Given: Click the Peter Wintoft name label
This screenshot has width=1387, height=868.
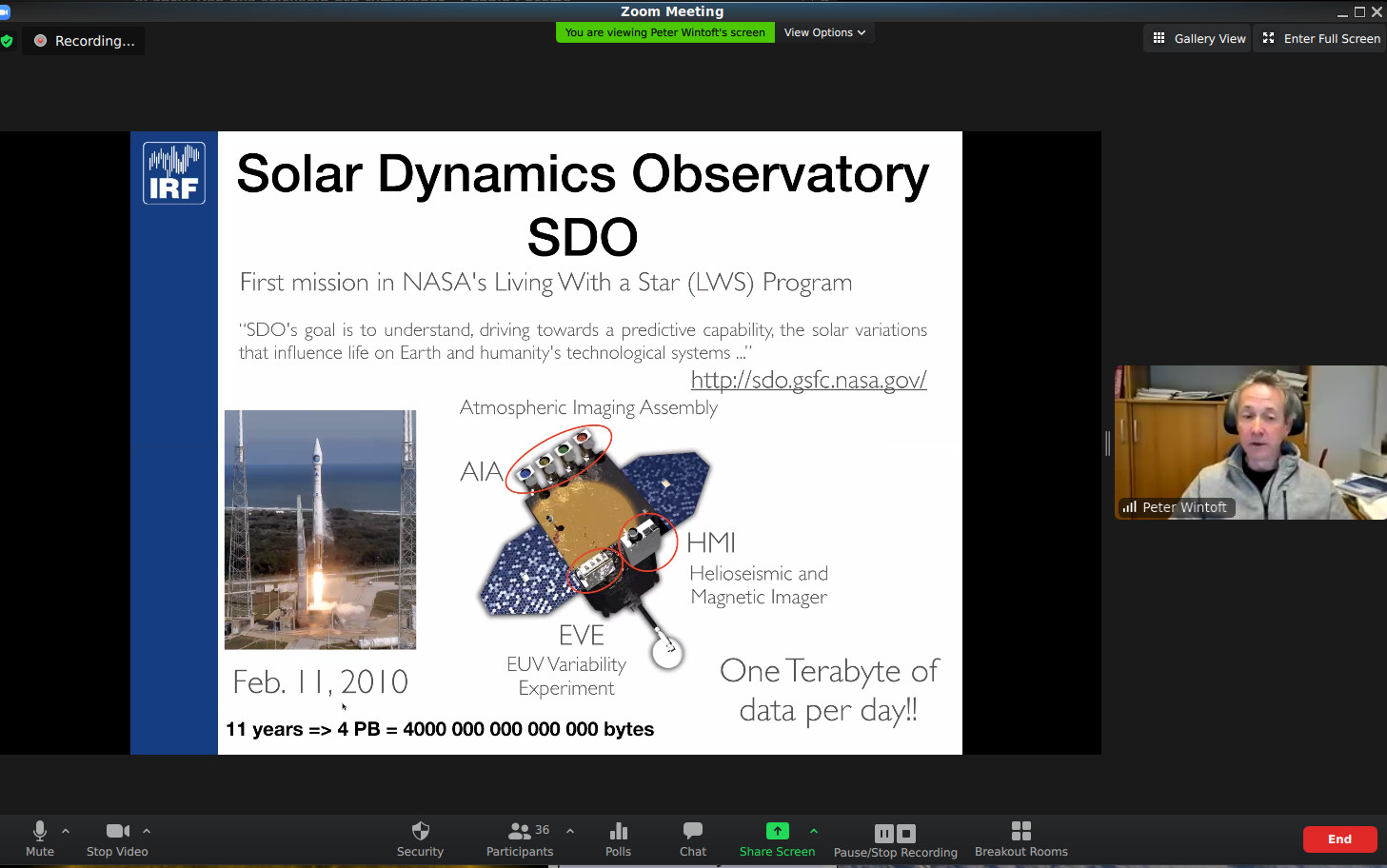Looking at the screenshot, I should pyautogui.click(x=1177, y=507).
